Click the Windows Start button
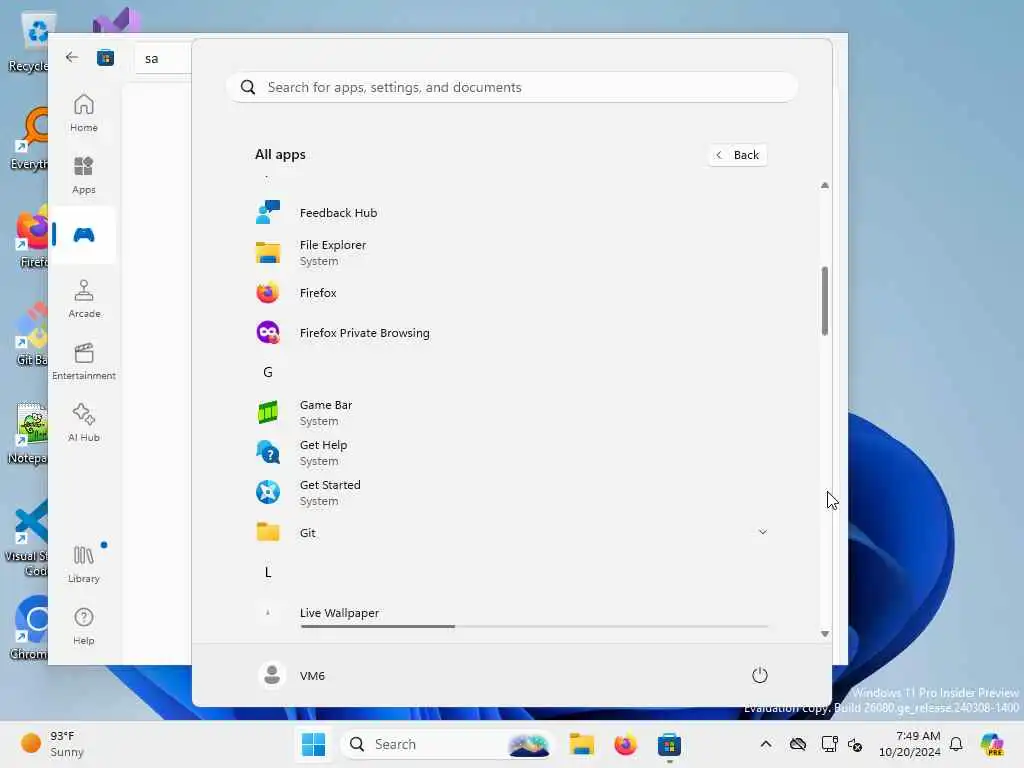1024x768 pixels. tap(313, 744)
